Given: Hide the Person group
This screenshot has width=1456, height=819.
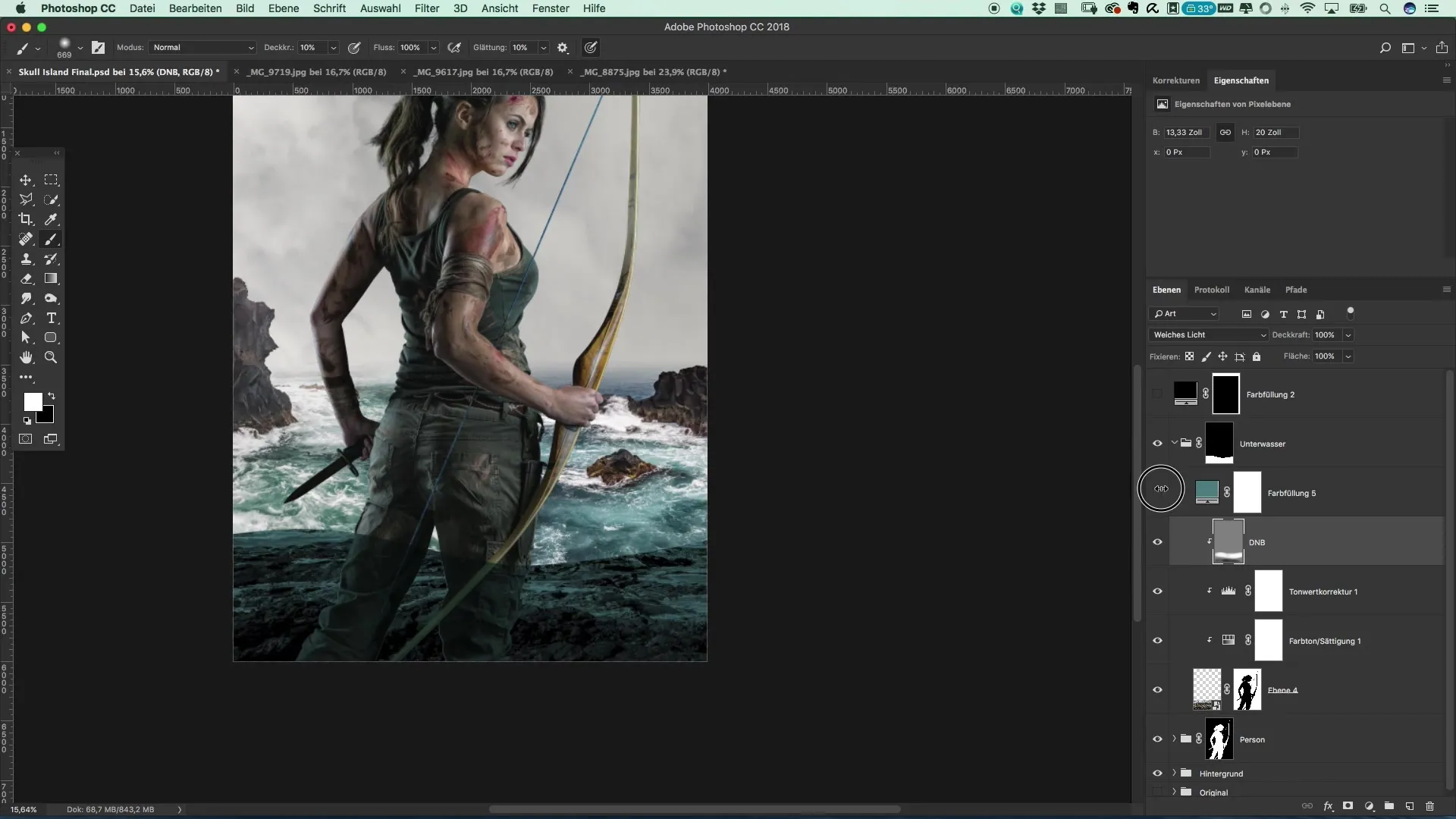Looking at the screenshot, I should coord(1157,739).
